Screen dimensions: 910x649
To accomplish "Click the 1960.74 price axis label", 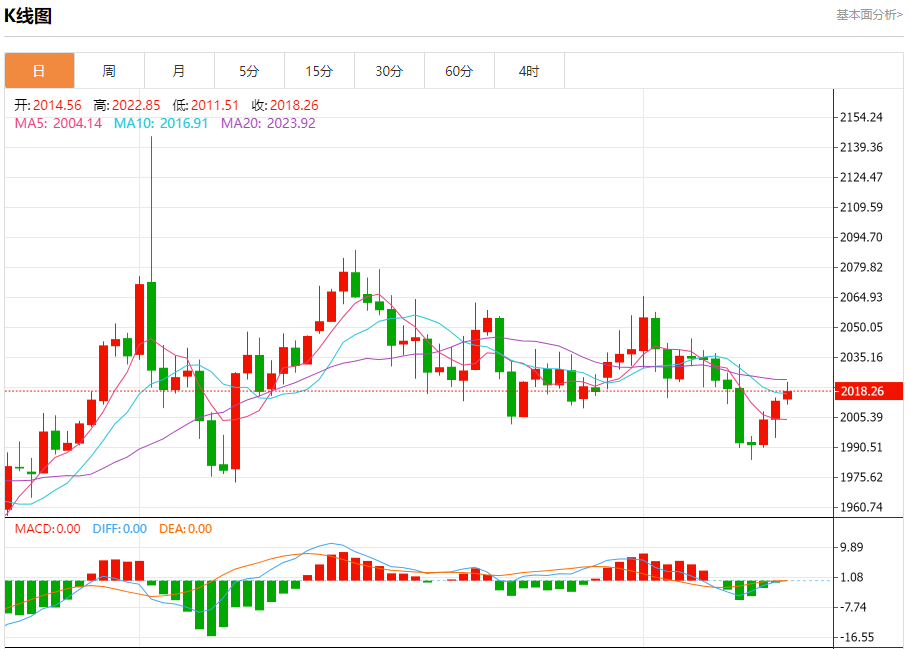I will 861,507.
